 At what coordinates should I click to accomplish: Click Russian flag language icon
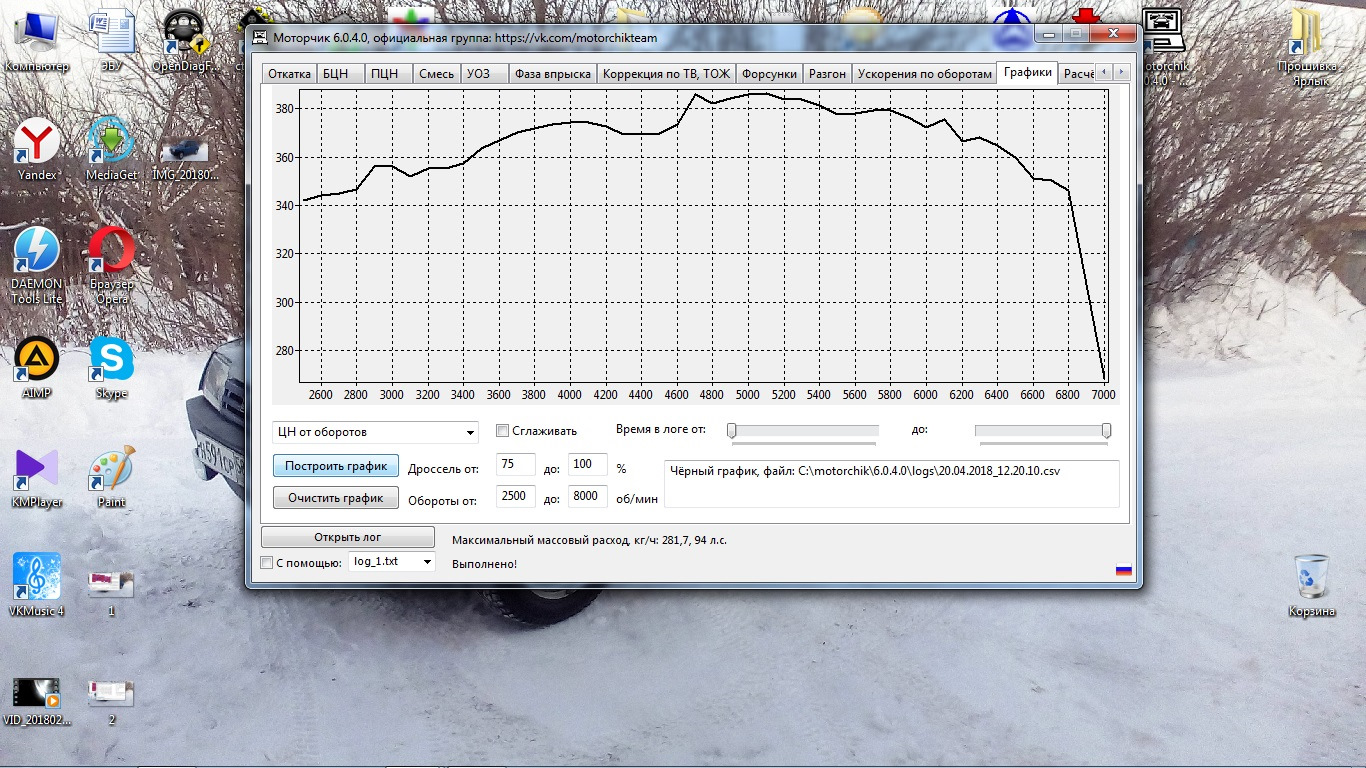pyautogui.click(x=1123, y=570)
